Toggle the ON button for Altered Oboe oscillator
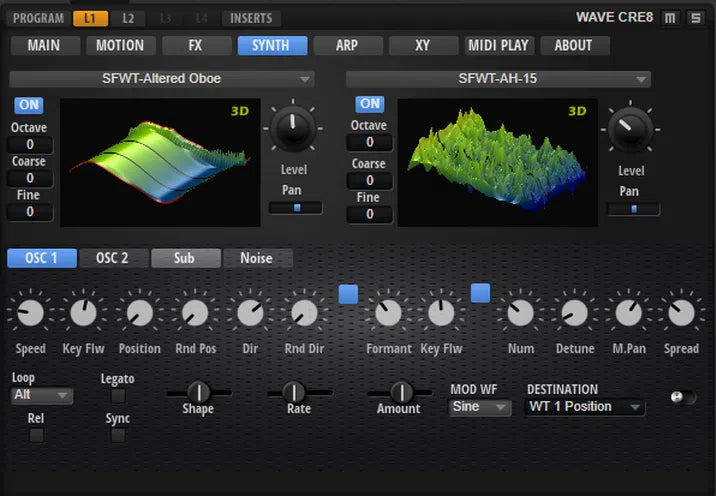 (28, 105)
